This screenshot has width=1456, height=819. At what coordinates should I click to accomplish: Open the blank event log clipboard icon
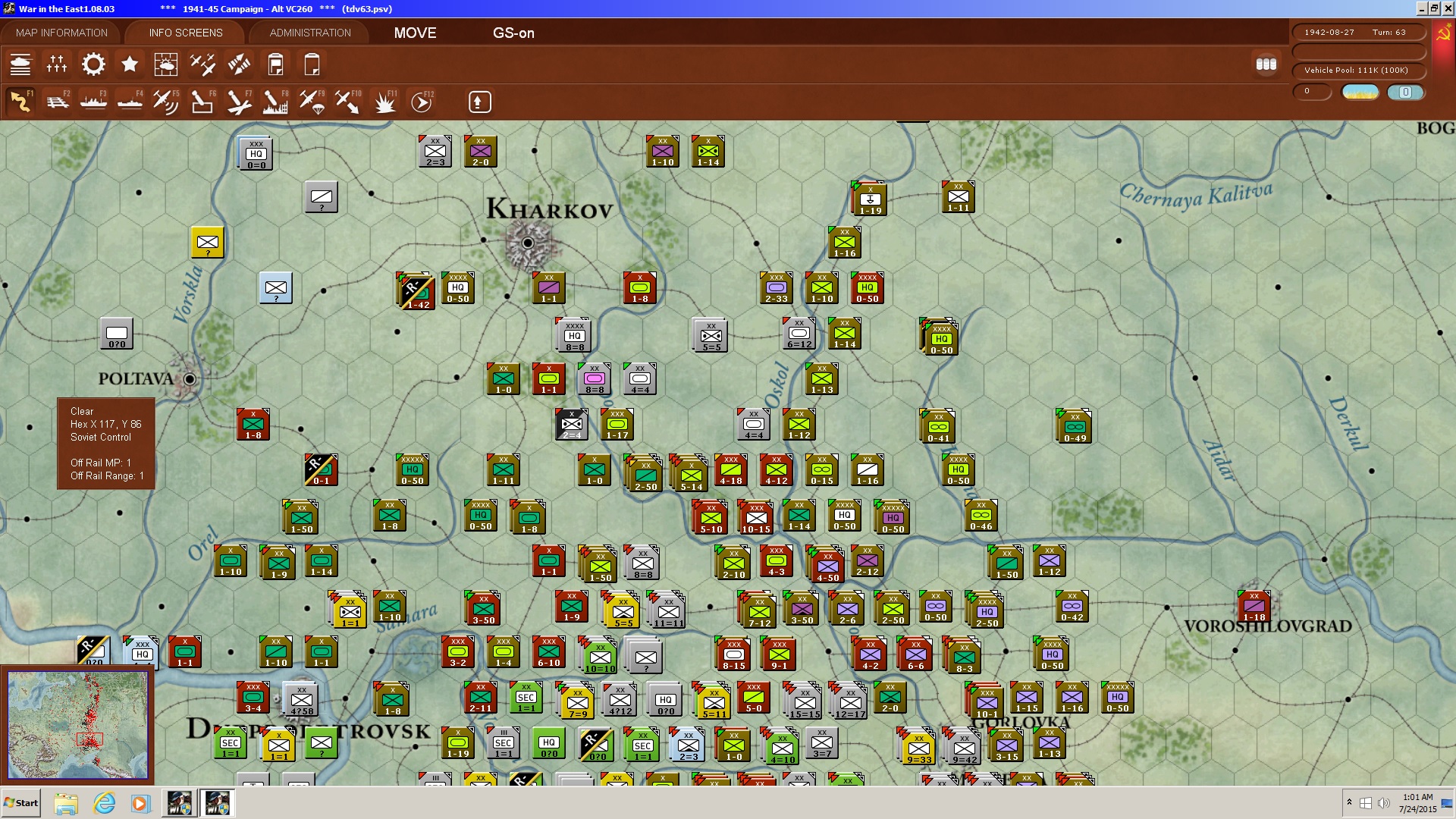312,64
